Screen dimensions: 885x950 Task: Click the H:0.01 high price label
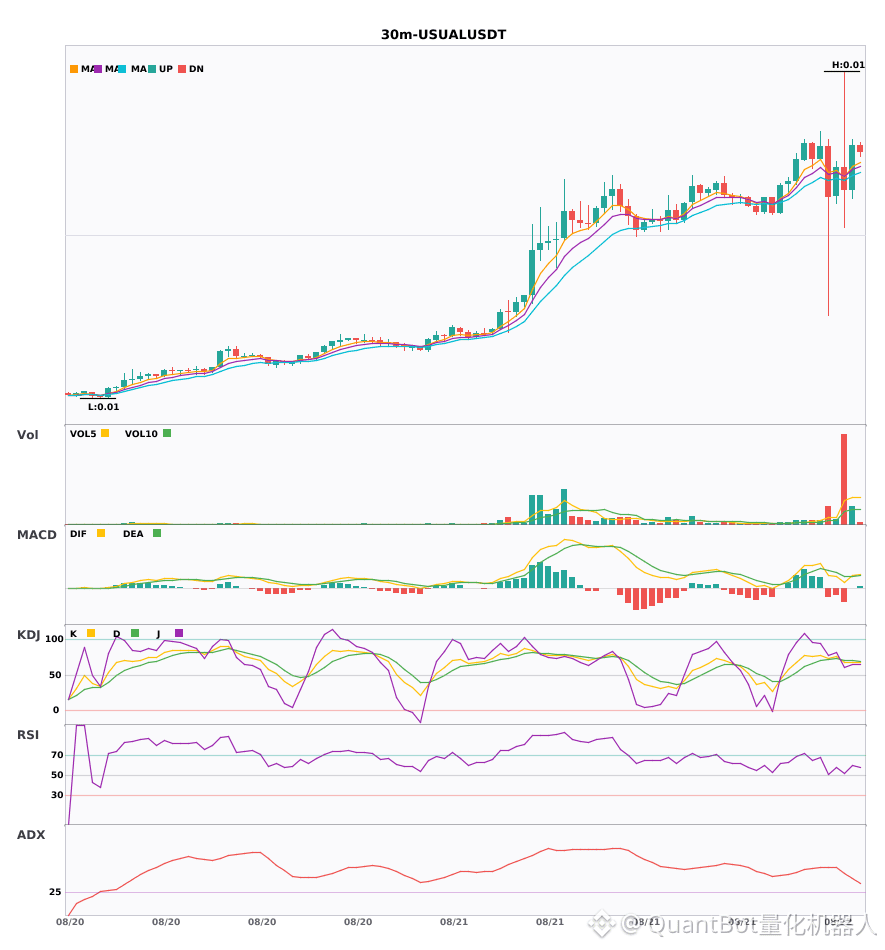point(848,65)
